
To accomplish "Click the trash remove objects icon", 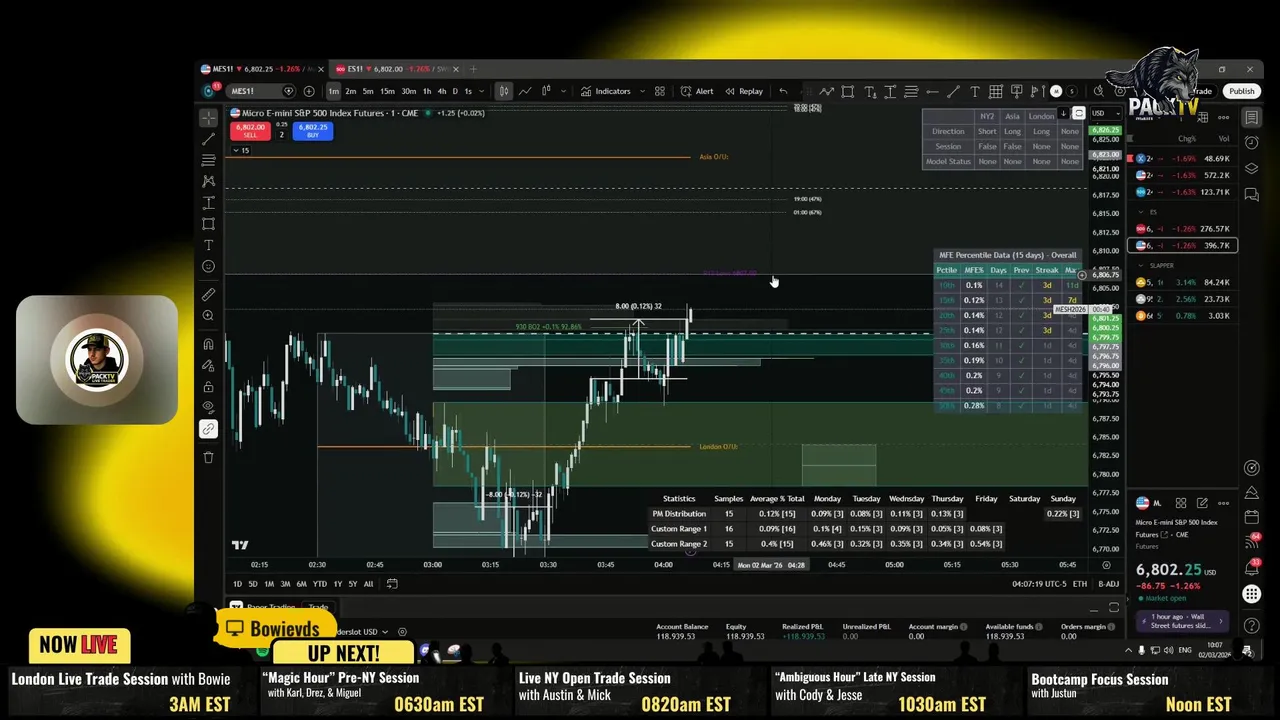I will [208, 457].
